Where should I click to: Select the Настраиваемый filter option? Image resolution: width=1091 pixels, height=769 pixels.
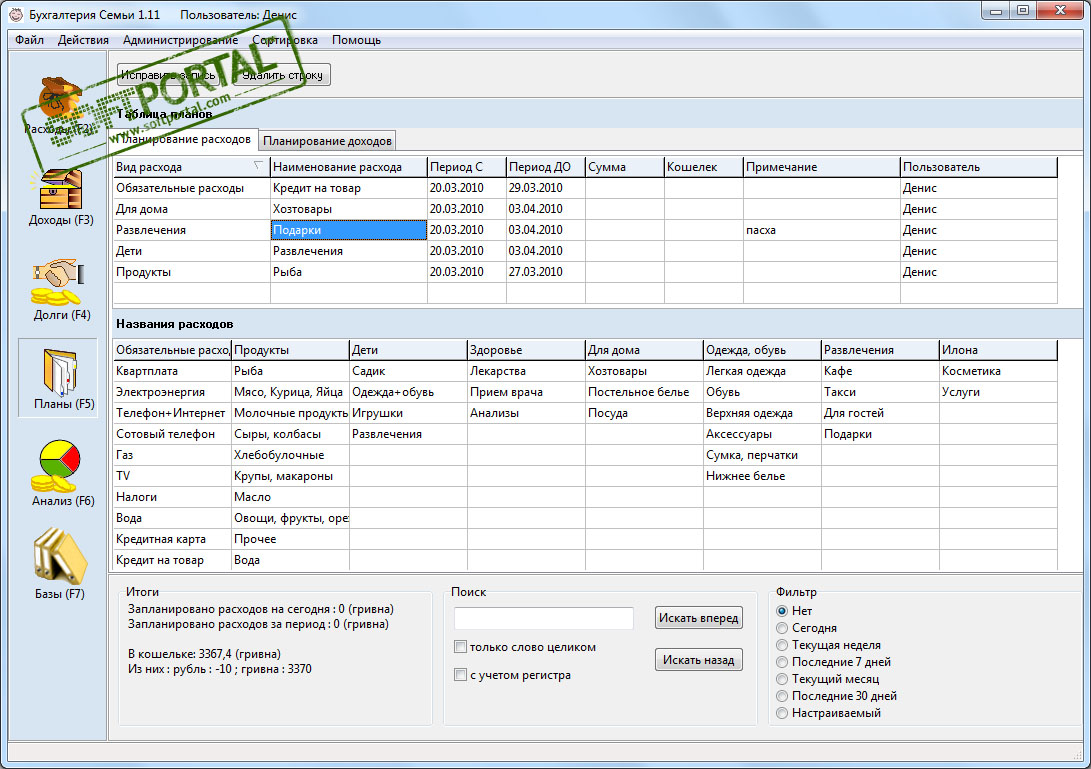click(x=782, y=713)
